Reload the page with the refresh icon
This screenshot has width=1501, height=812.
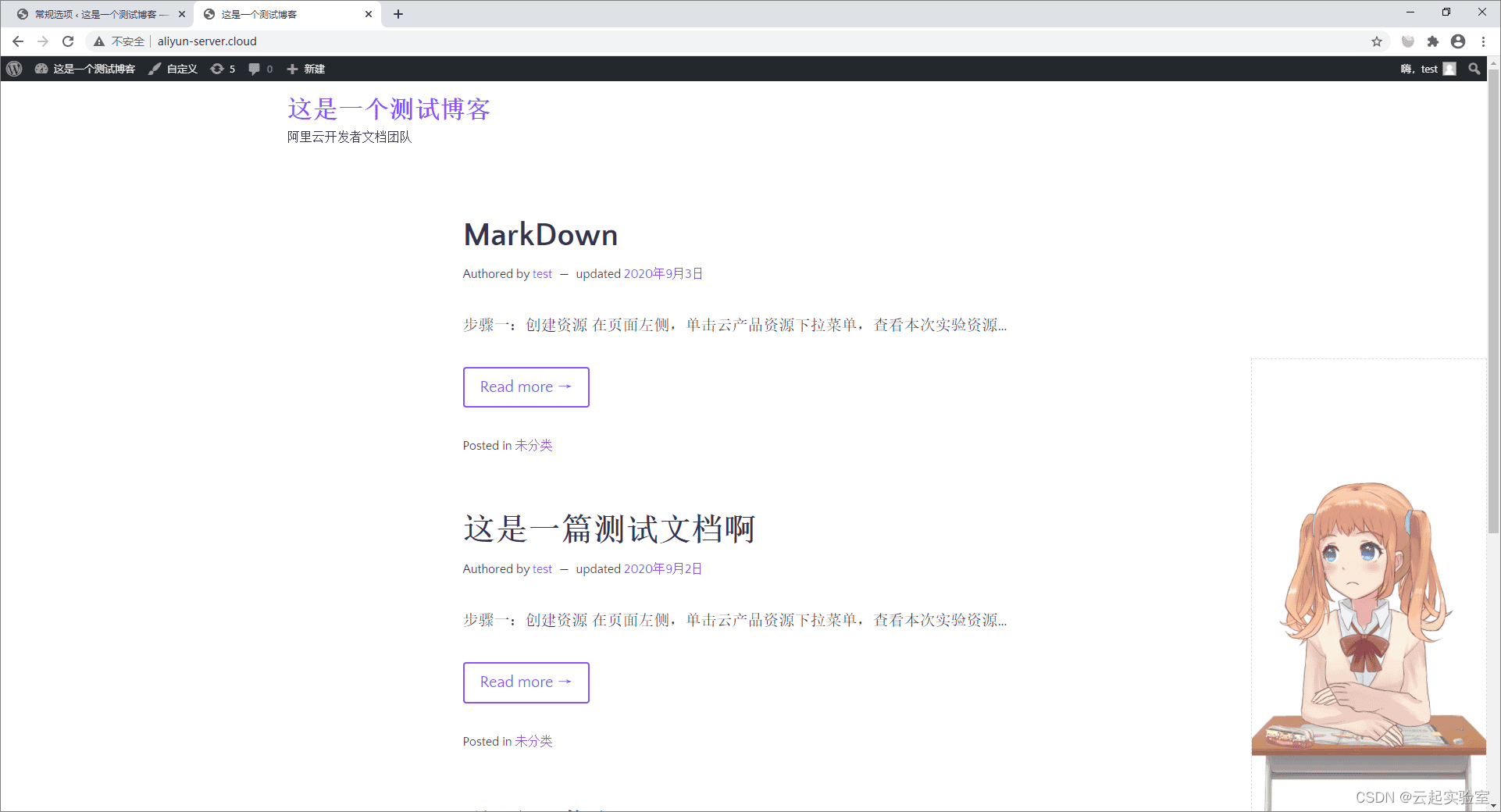pos(68,41)
